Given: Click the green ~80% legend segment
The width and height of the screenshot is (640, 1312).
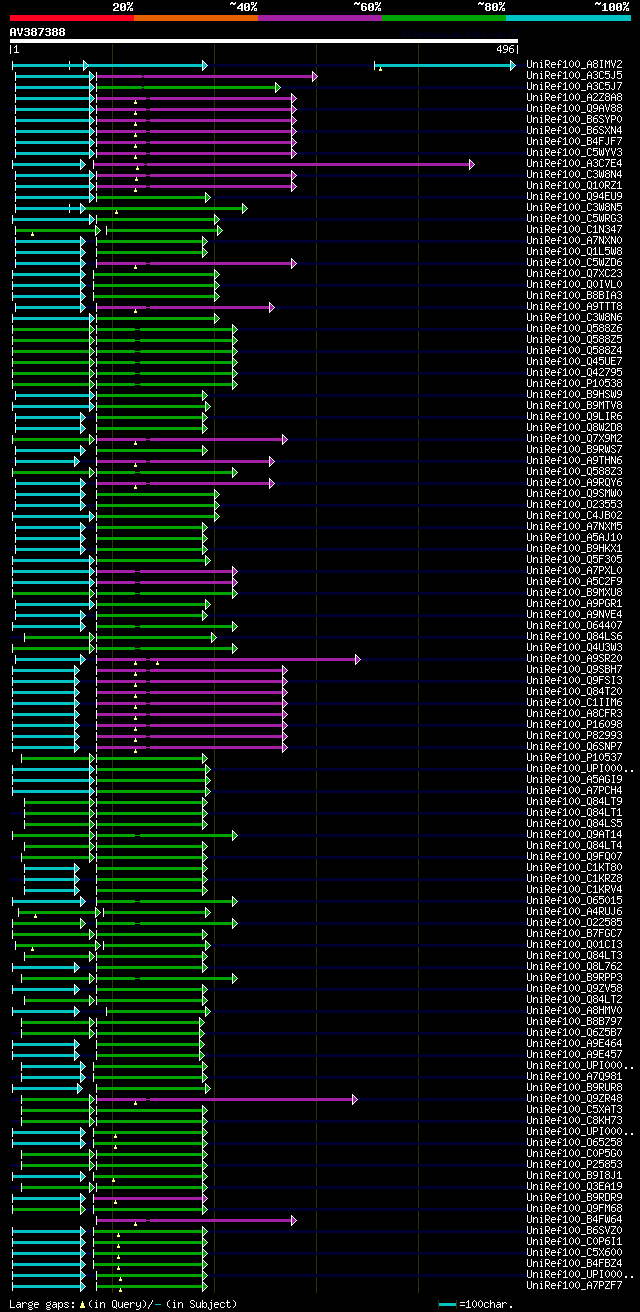Looking at the screenshot, I should [444, 18].
